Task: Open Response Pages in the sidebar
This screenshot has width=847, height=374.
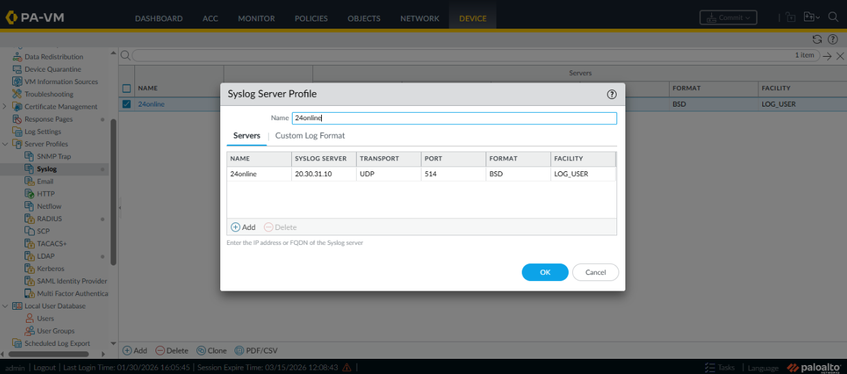Action: (x=48, y=119)
